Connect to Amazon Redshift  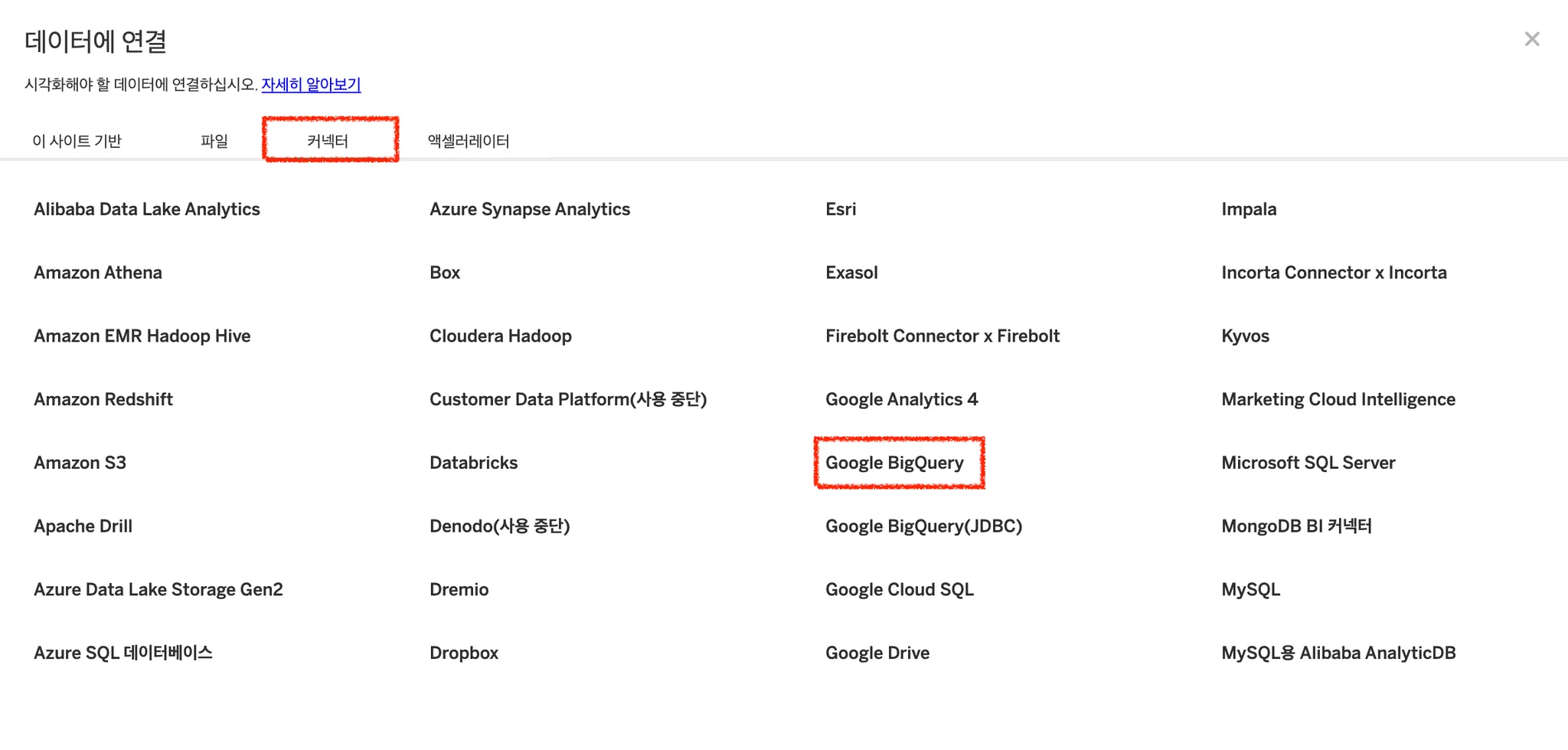(x=103, y=399)
